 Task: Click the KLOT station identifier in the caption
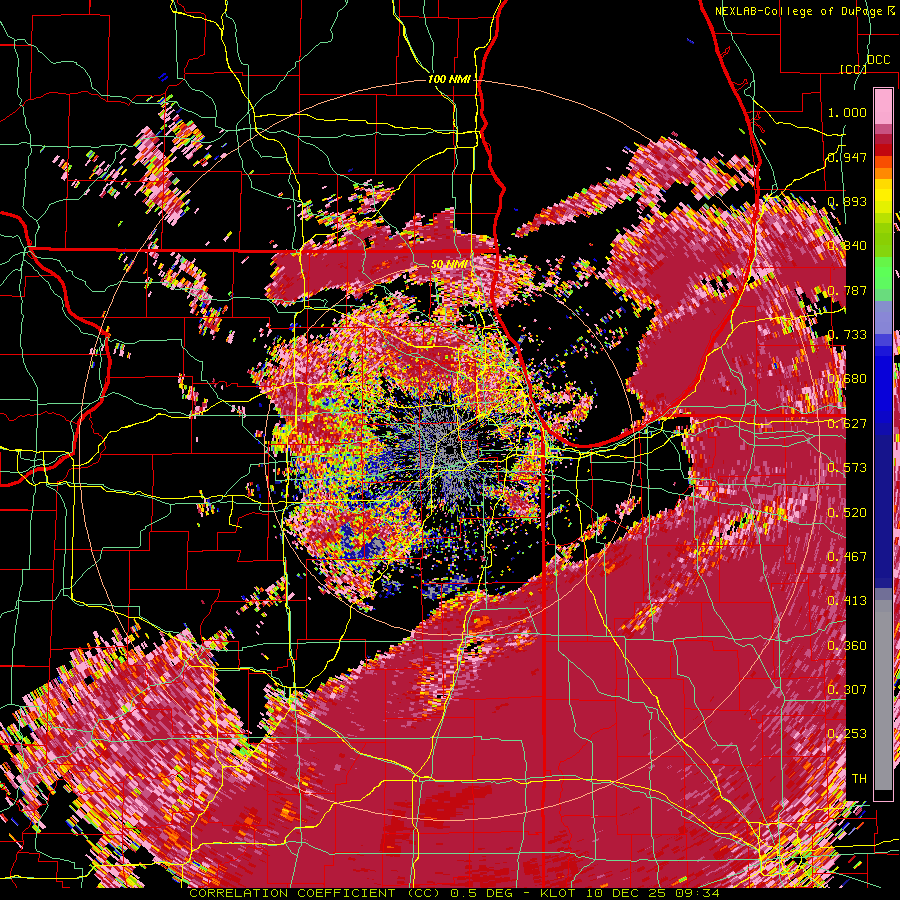(x=560, y=893)
